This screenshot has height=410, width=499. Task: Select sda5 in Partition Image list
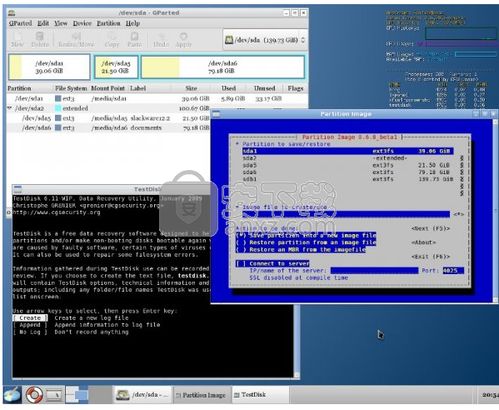[x=348, y=165]
